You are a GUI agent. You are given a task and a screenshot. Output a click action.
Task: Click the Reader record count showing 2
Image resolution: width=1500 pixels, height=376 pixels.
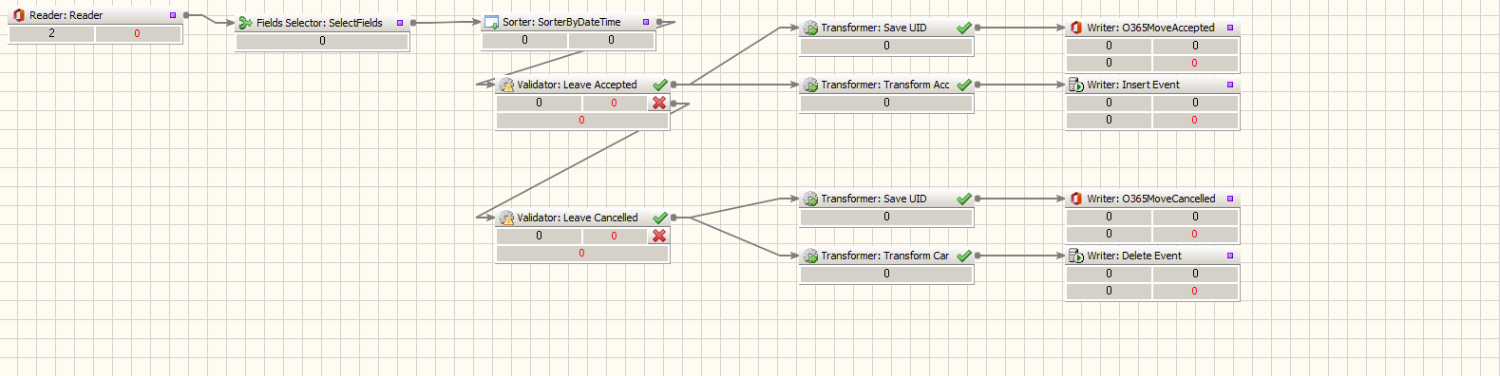click(x=51, y=34)
